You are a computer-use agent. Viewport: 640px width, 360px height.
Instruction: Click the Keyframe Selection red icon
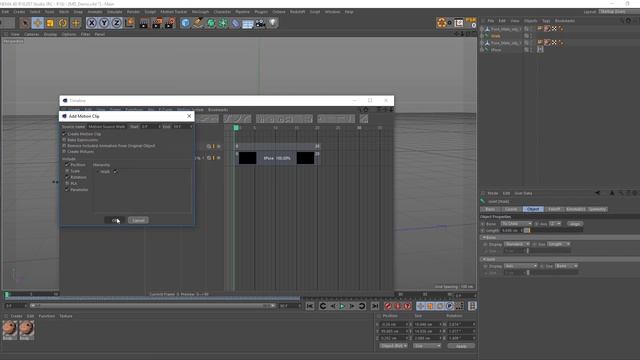pyautogui.click(x=407, y=306)
